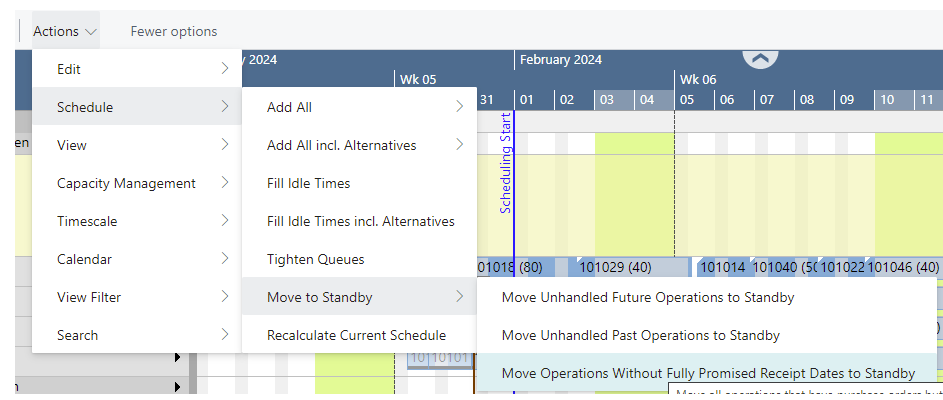The width and height of the screenshot is (943, 400).
Task: Expand the View submenu
Action: pyautogui.click(x=137, y=144)
